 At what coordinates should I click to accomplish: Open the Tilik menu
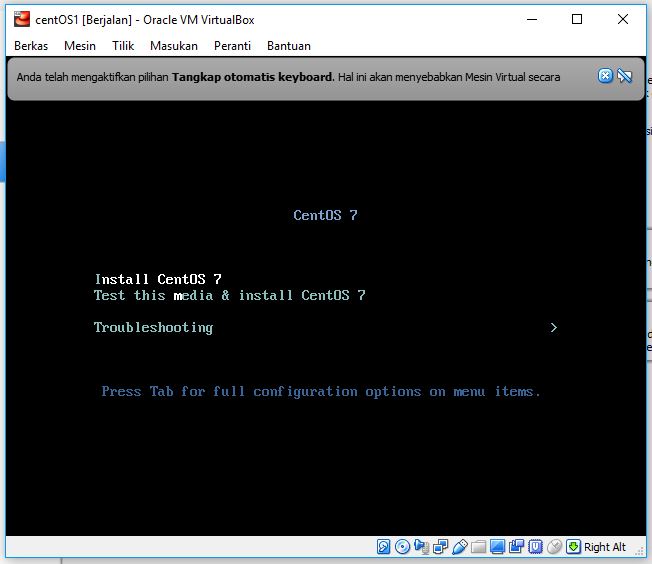[x=123, y=46]
